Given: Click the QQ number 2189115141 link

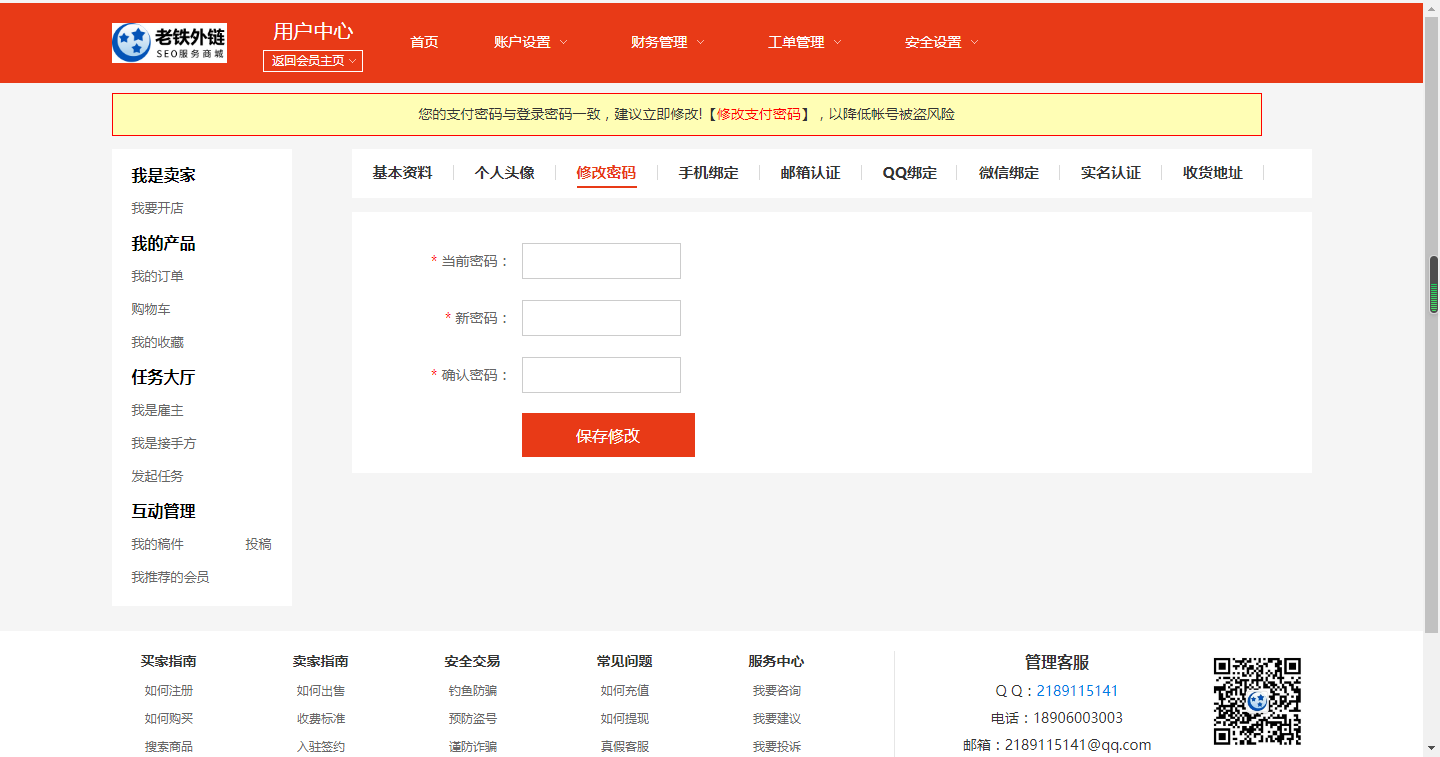Looking at the screenshot, I should [x=1077, y=690].
